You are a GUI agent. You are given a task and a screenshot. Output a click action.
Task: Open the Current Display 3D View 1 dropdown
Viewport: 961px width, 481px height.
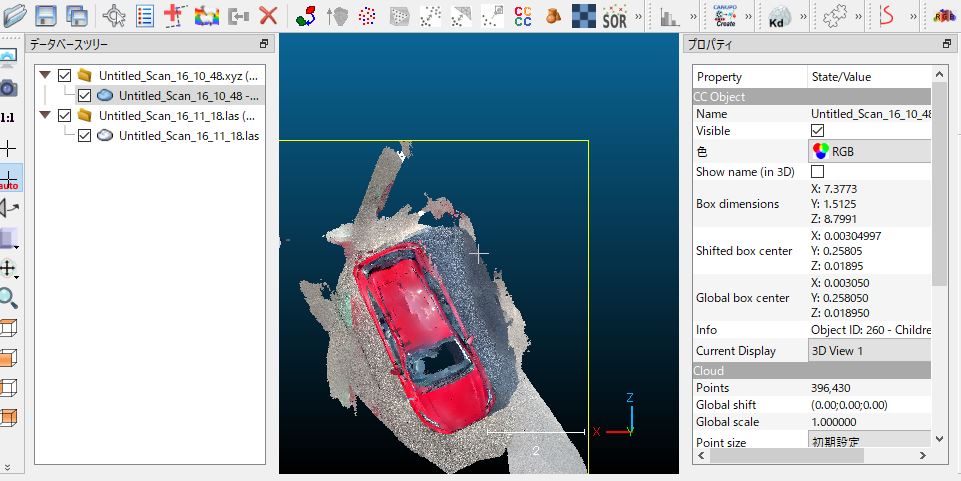click(869, 351)
